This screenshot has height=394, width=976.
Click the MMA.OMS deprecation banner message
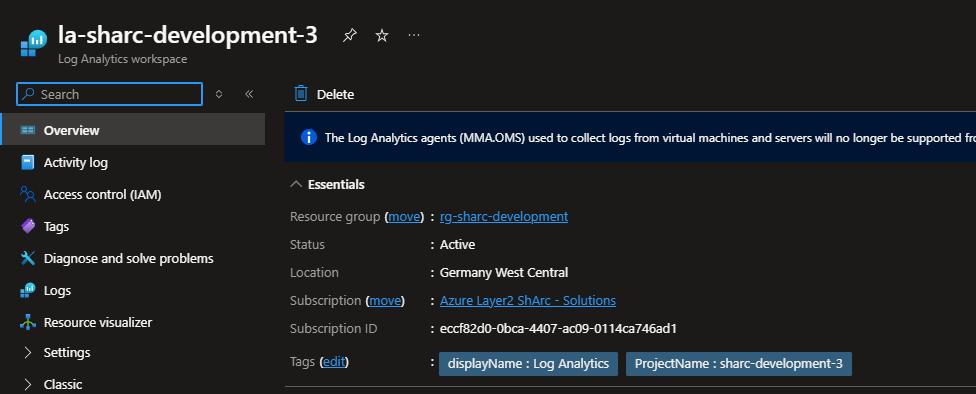[x=650, y=138]
